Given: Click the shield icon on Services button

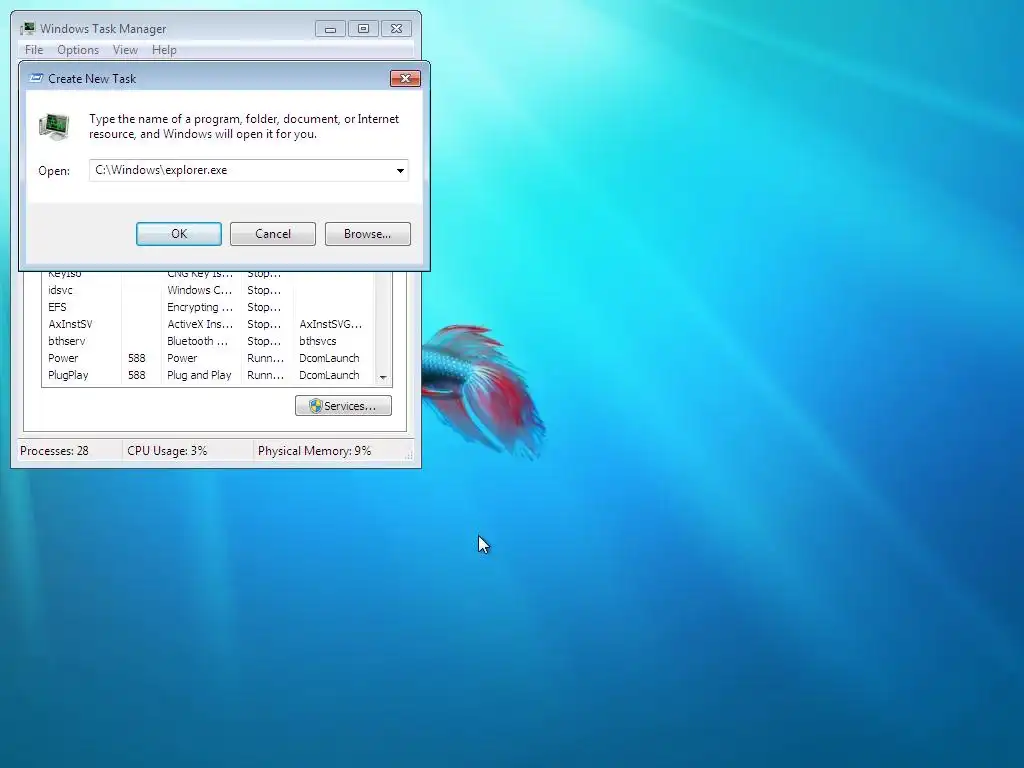Looking at the screenshot, I should pyautogui.click(x=315, y=406).
